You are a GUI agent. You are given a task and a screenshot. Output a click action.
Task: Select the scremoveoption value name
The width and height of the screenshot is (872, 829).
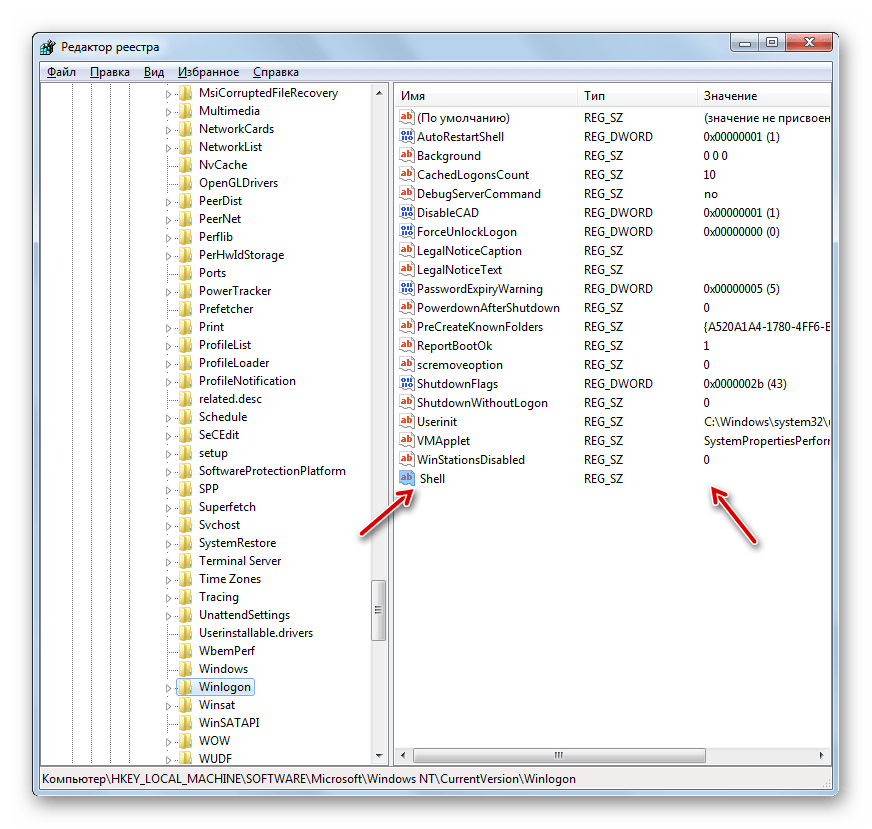click(460, 365)
